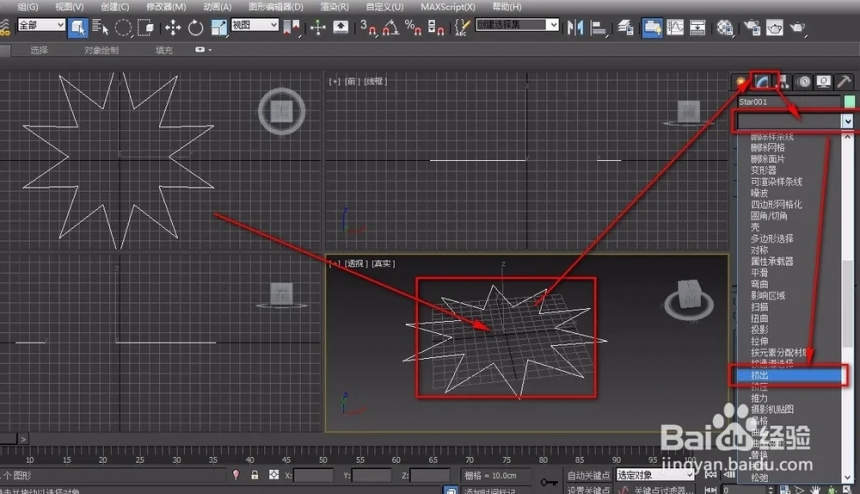Toggle the 3D Snaps magnet

tap(368, 27)
